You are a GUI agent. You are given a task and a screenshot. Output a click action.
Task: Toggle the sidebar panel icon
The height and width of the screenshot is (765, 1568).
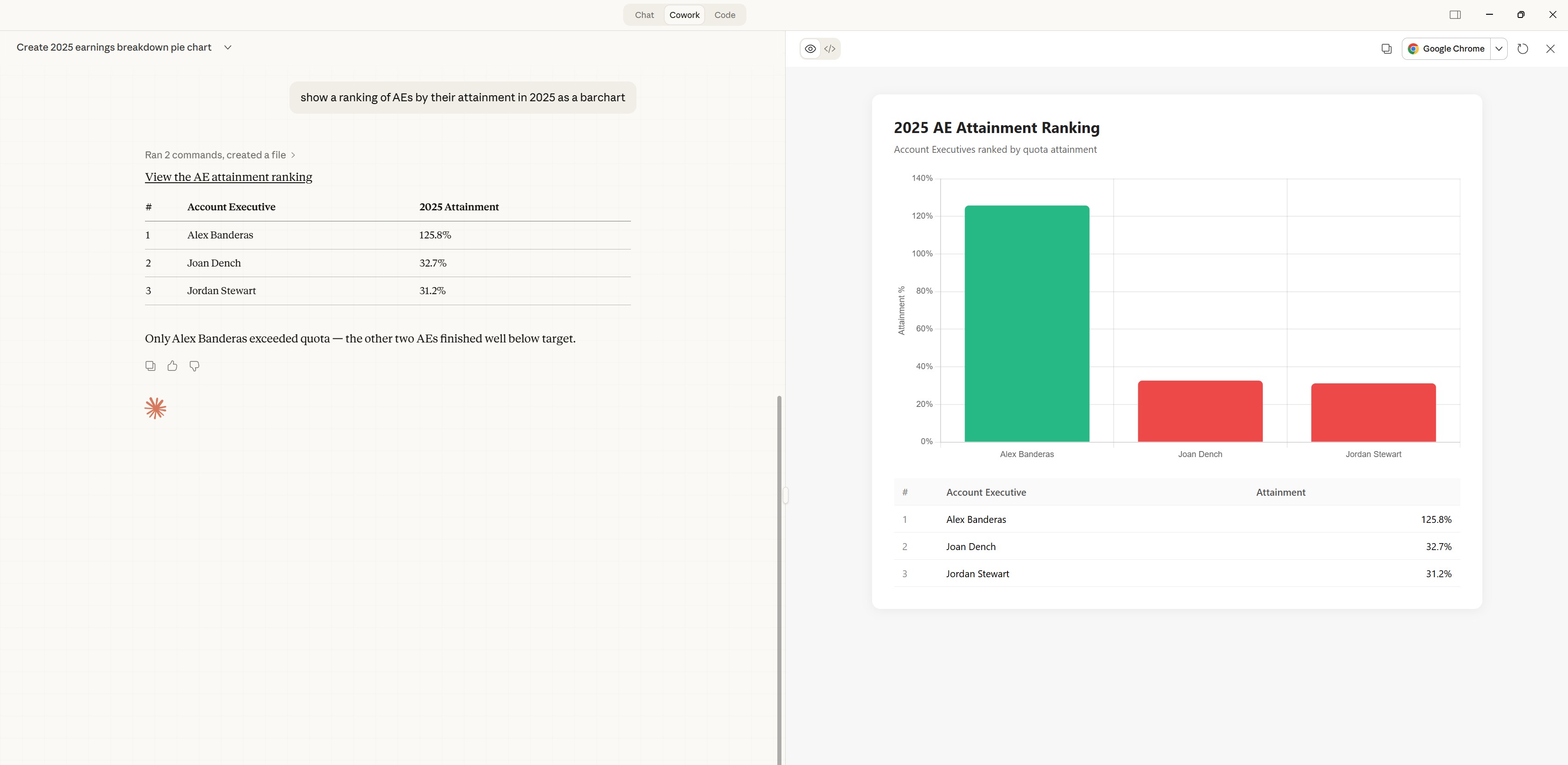(1455, 15)
